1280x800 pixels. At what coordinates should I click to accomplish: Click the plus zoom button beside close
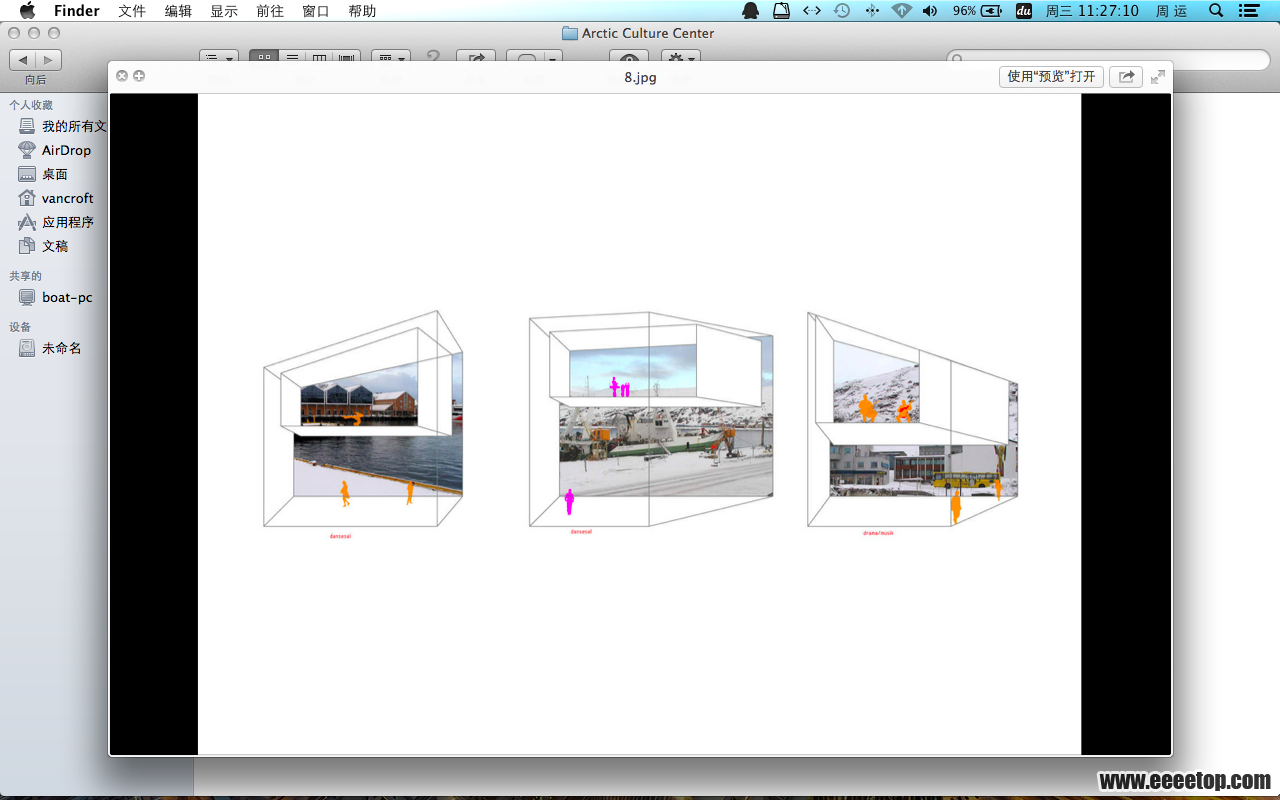click(x=139, y=76)
